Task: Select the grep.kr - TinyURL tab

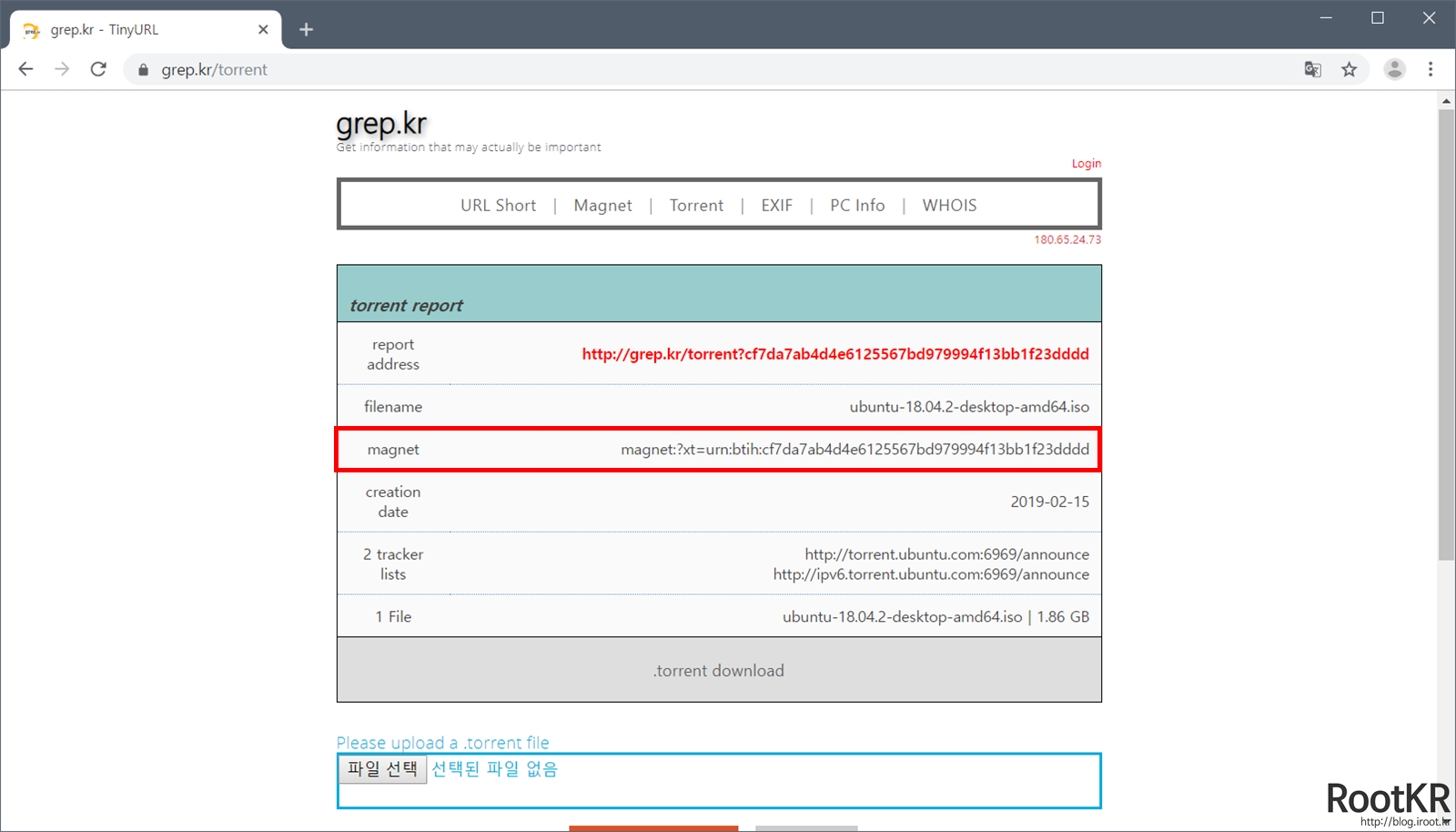Action: pos(146,29)
